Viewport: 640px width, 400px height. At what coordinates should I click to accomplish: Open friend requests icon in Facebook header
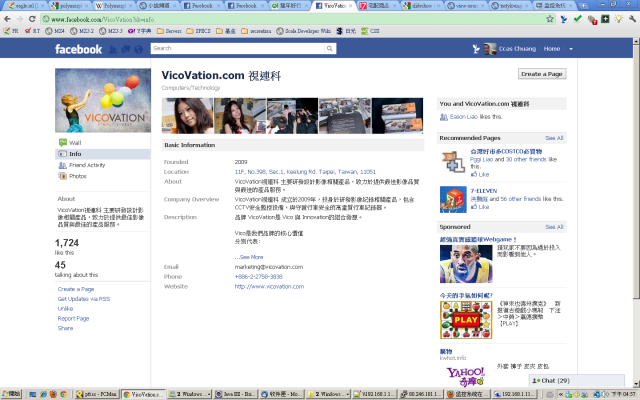pyautogui.click(x=113, y=49)
